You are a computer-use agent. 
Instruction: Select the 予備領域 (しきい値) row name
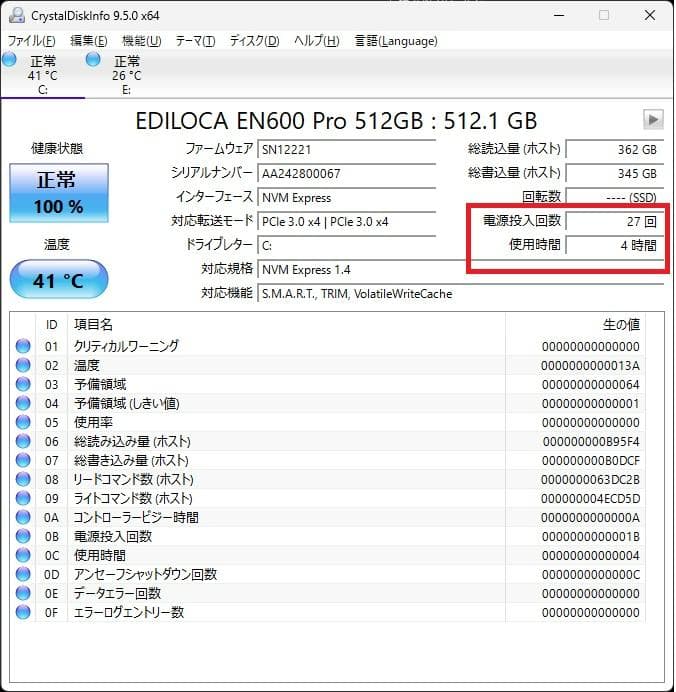(x=127, y=403)
